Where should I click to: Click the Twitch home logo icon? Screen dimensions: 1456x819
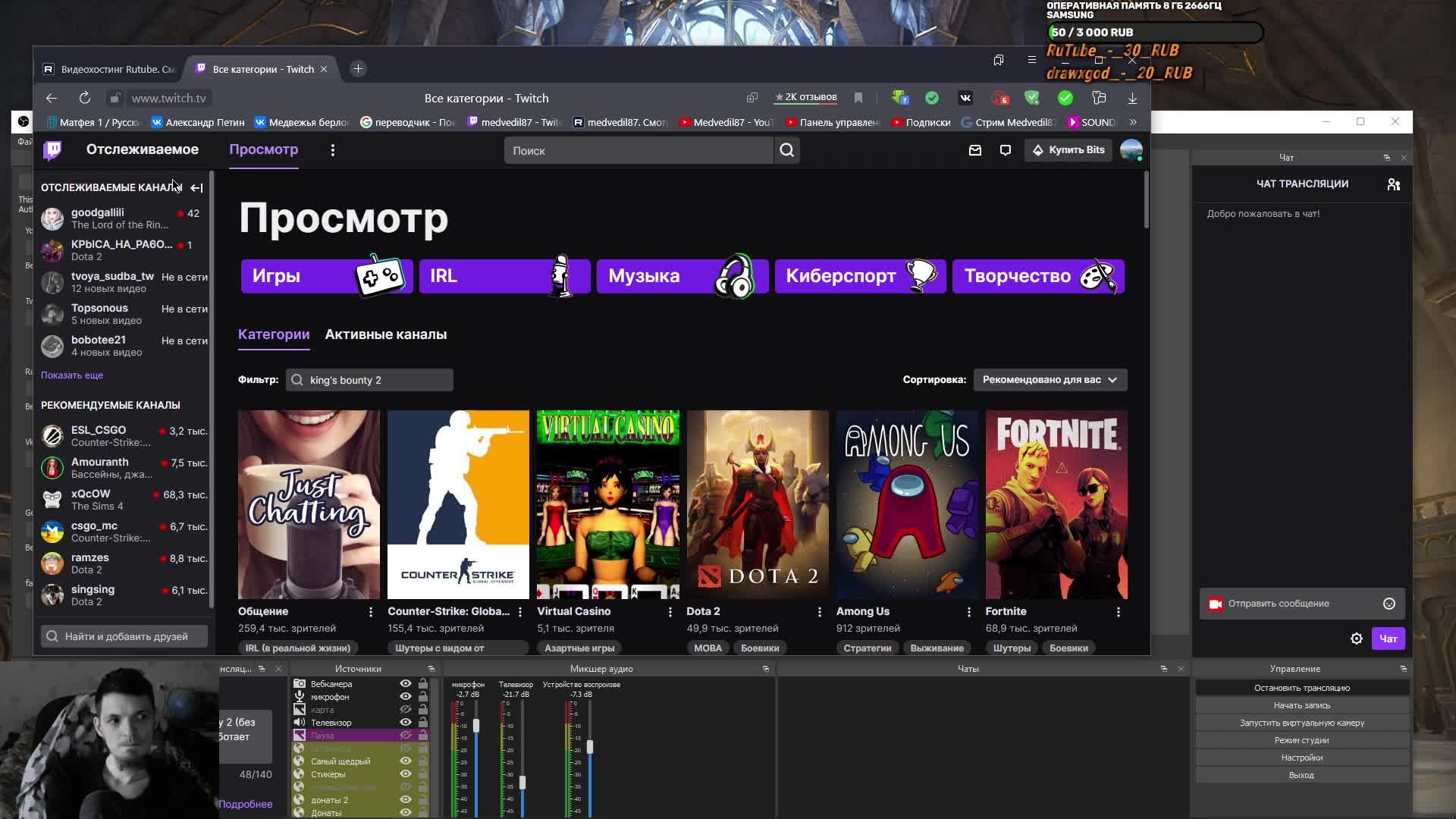52,150
